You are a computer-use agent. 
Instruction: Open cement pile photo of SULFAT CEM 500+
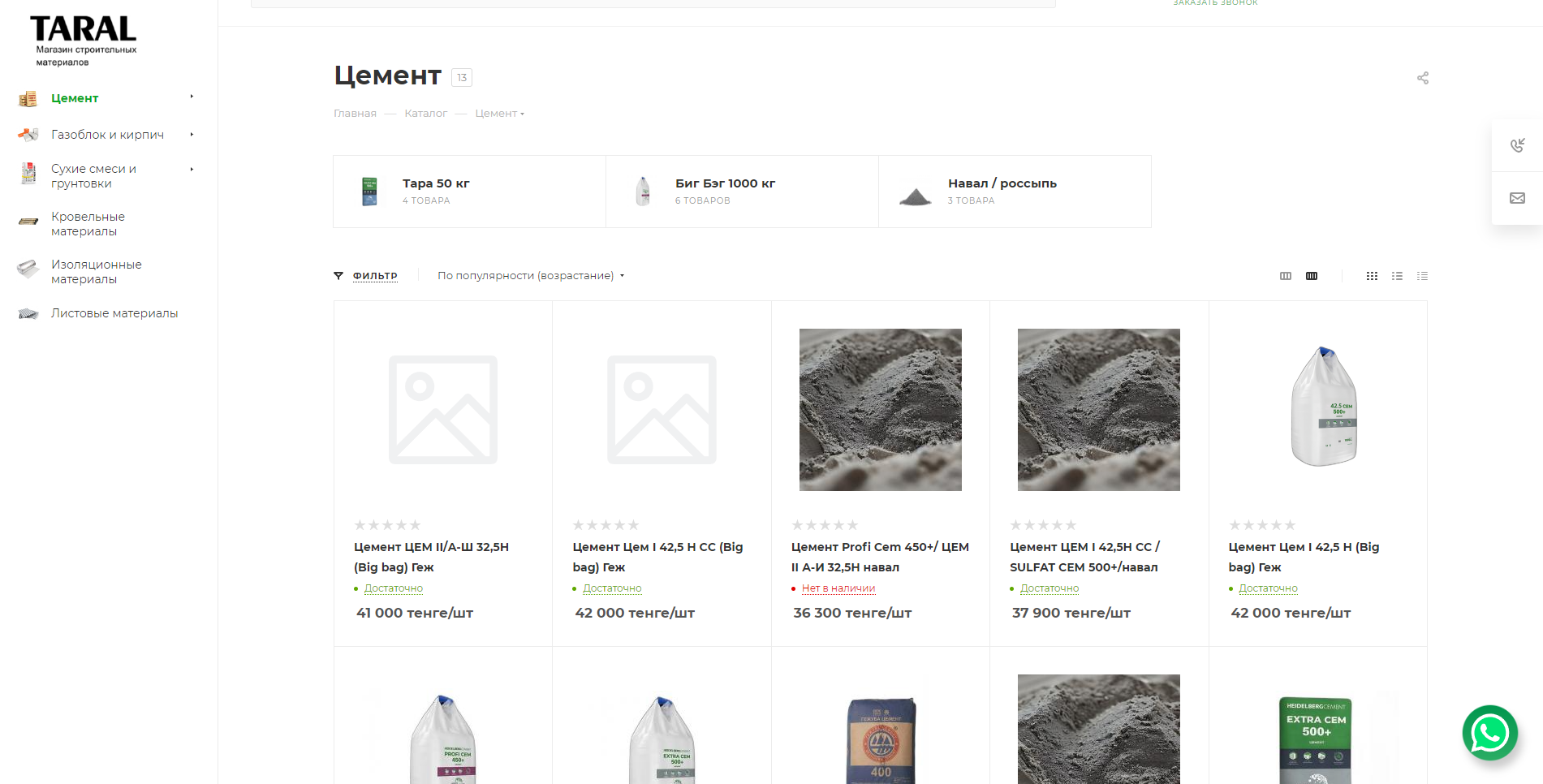coord(1099,410)
